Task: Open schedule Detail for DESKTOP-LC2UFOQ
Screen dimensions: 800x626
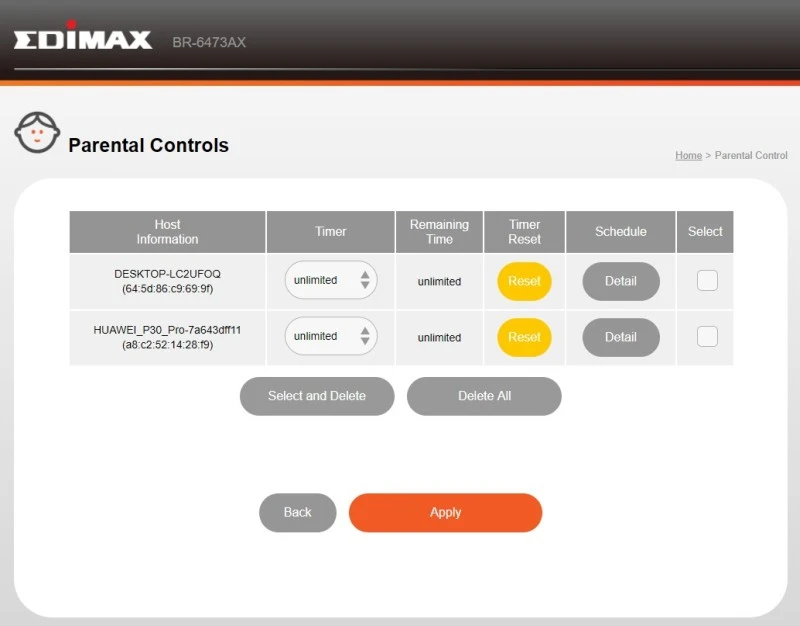Action: pyautogui.click(x=620, y=281)
